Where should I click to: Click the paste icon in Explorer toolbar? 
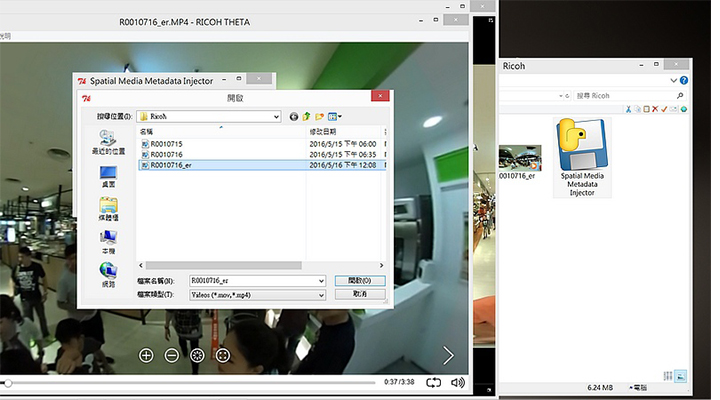647,109
